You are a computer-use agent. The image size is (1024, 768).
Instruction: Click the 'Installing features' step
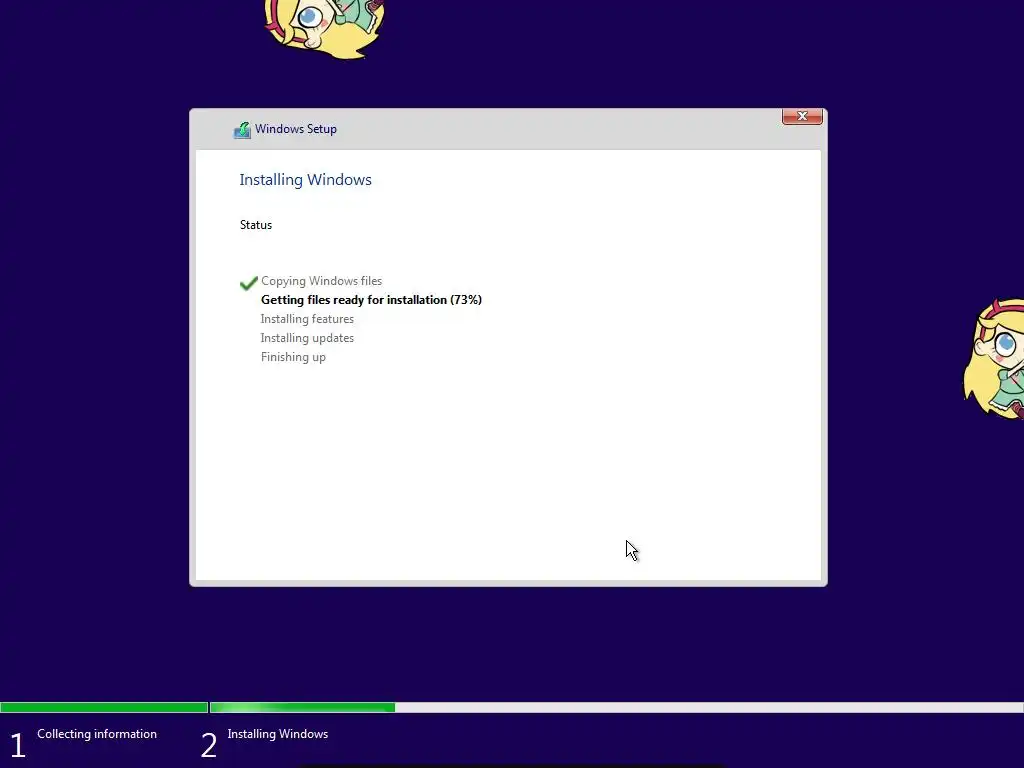(307, 319)
